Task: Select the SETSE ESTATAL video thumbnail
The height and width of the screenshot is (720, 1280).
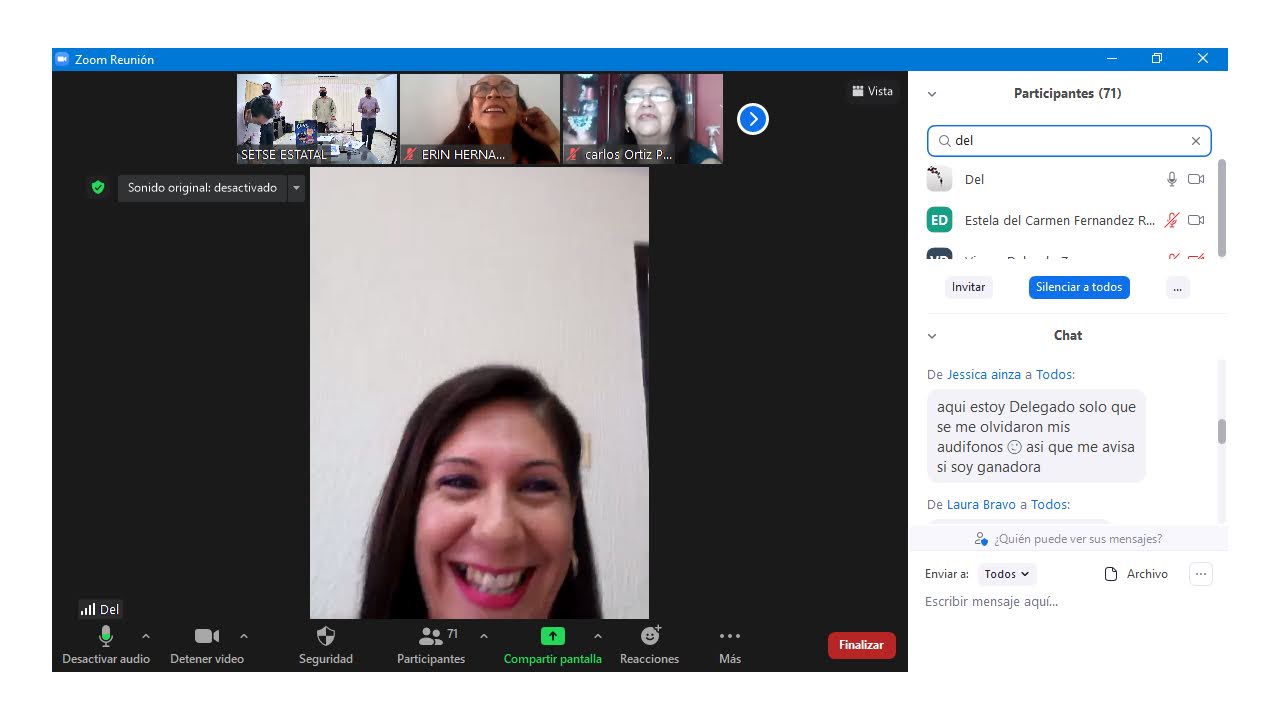Action: (317, 119)
